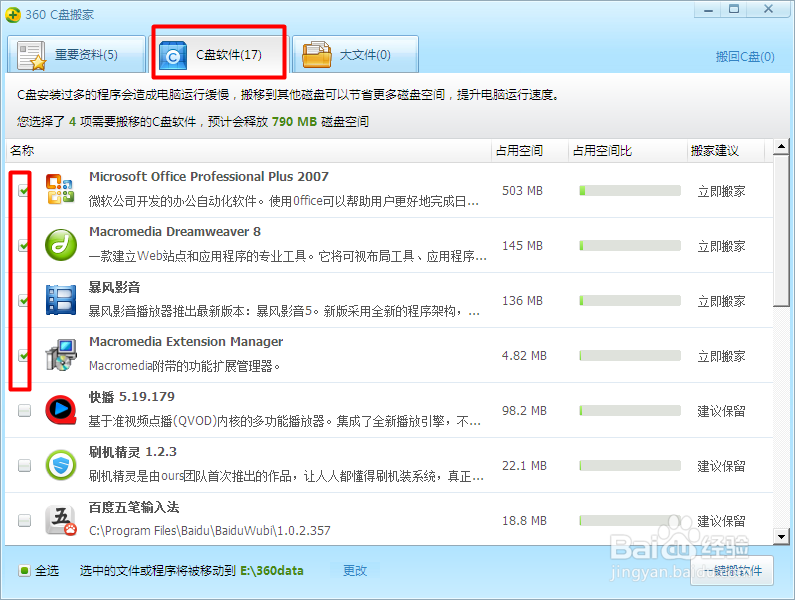This screenshot has width=795, height=600.
Task: Select the C盘软件(17) tab
Action: (x=219, y=54)
